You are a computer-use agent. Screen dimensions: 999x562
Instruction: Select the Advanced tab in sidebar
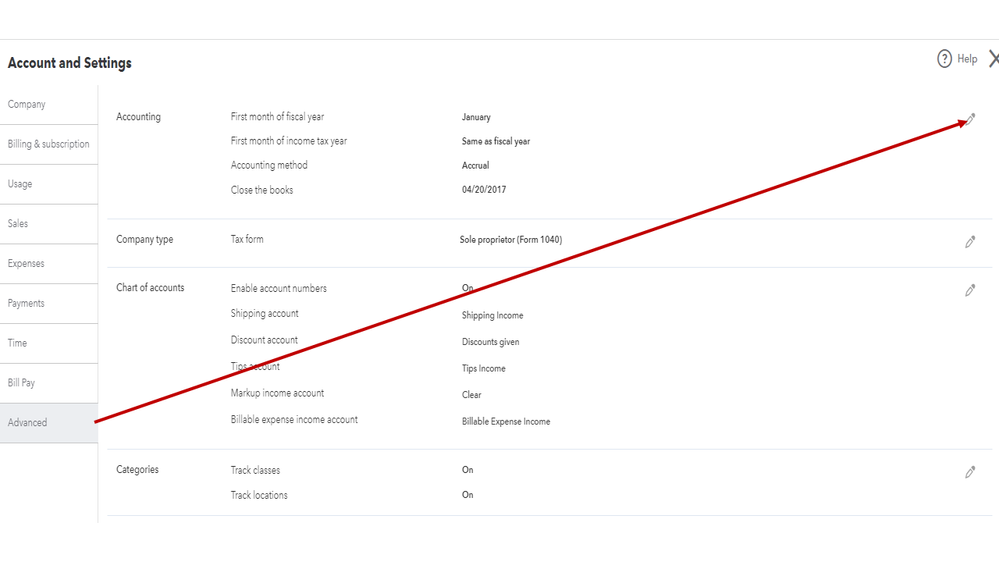point(28,423)
